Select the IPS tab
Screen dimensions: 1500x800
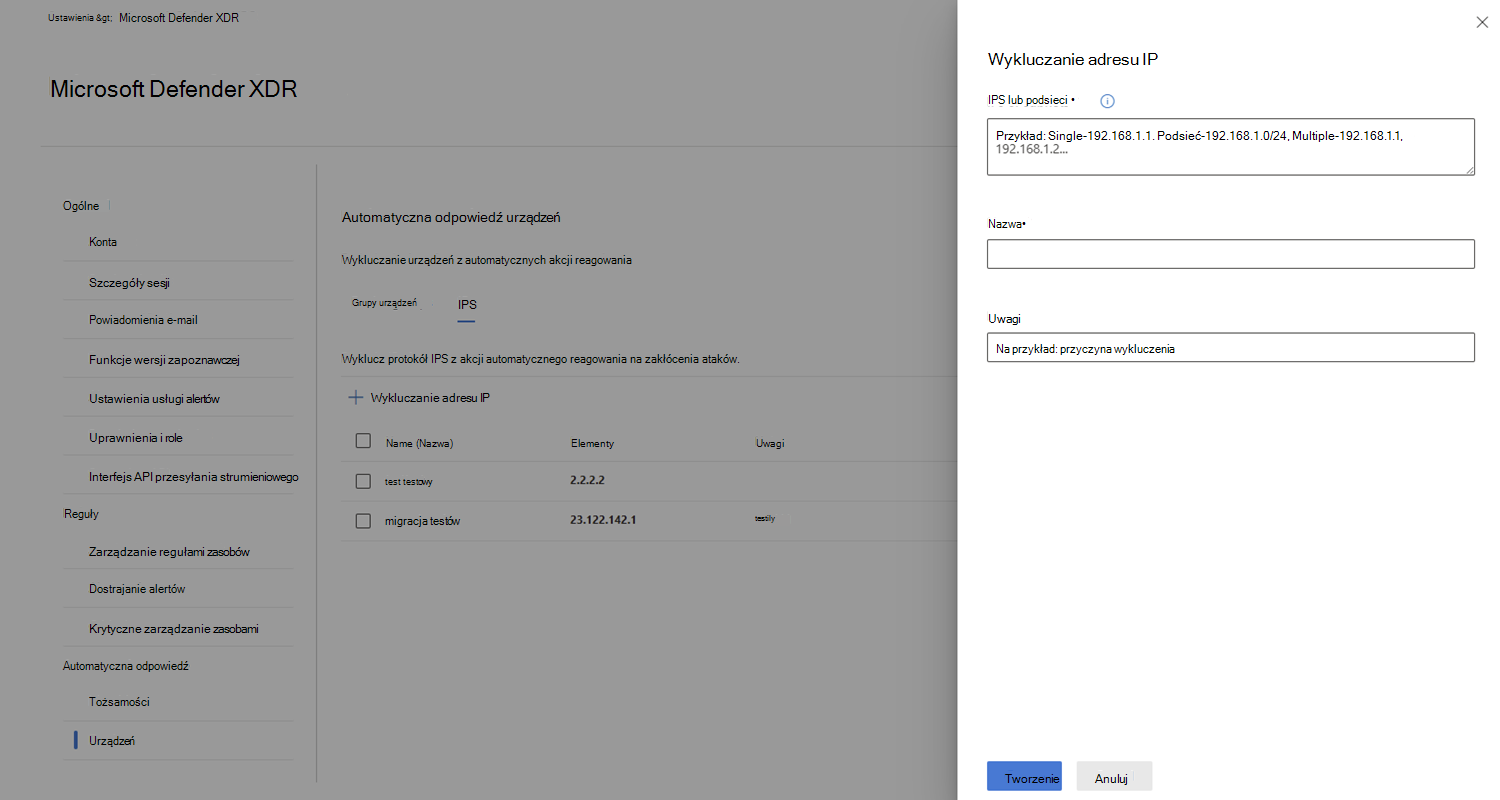pyautogui.click(x=467, y=303)
